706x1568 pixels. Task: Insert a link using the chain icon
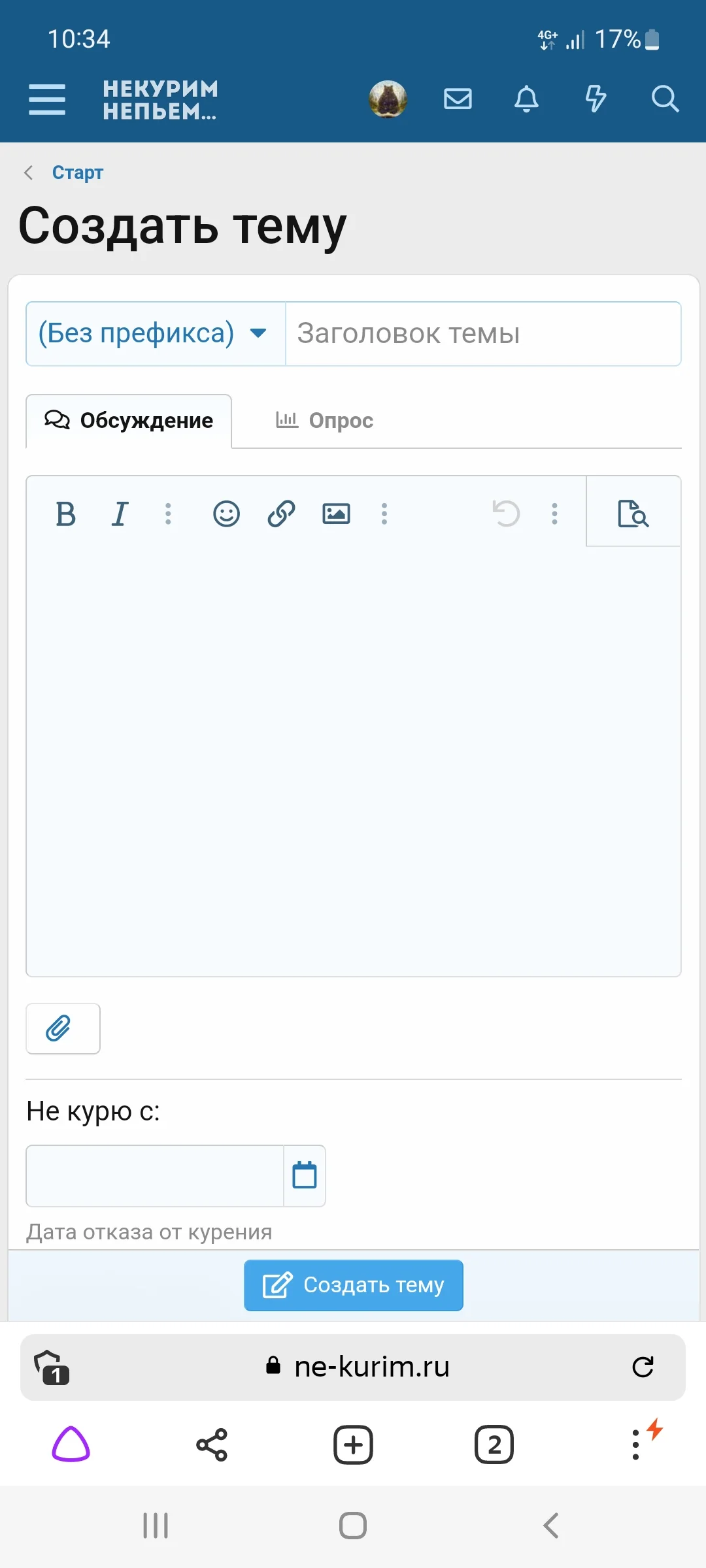(280, 514)
